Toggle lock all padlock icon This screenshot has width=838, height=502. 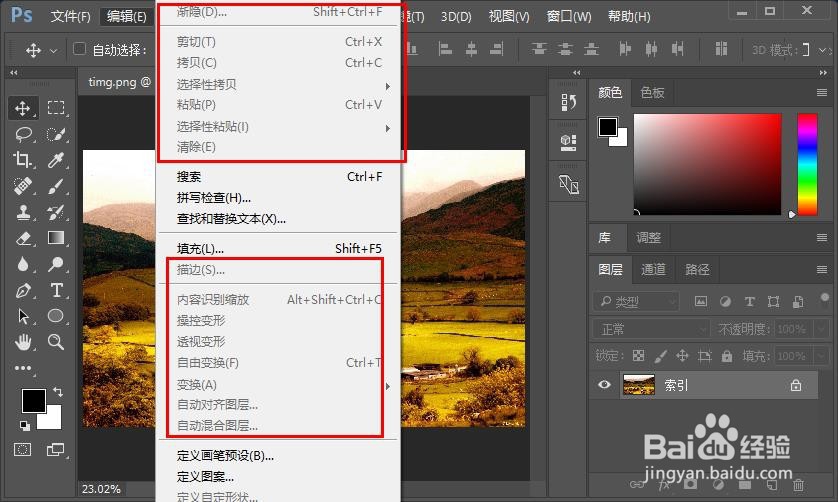pos(727,356)
